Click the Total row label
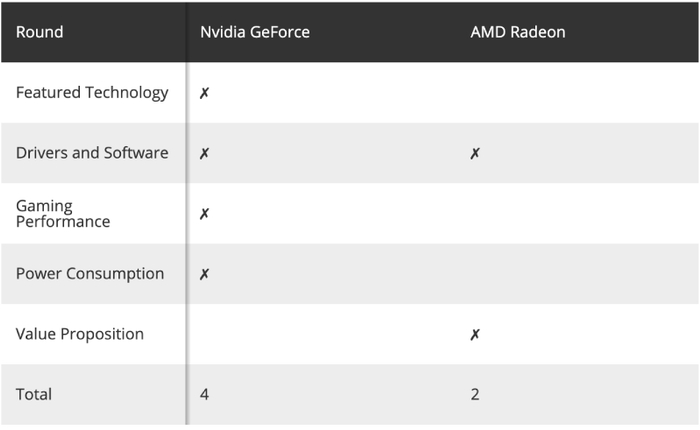 pyautogui.click(x=34, y=394)
